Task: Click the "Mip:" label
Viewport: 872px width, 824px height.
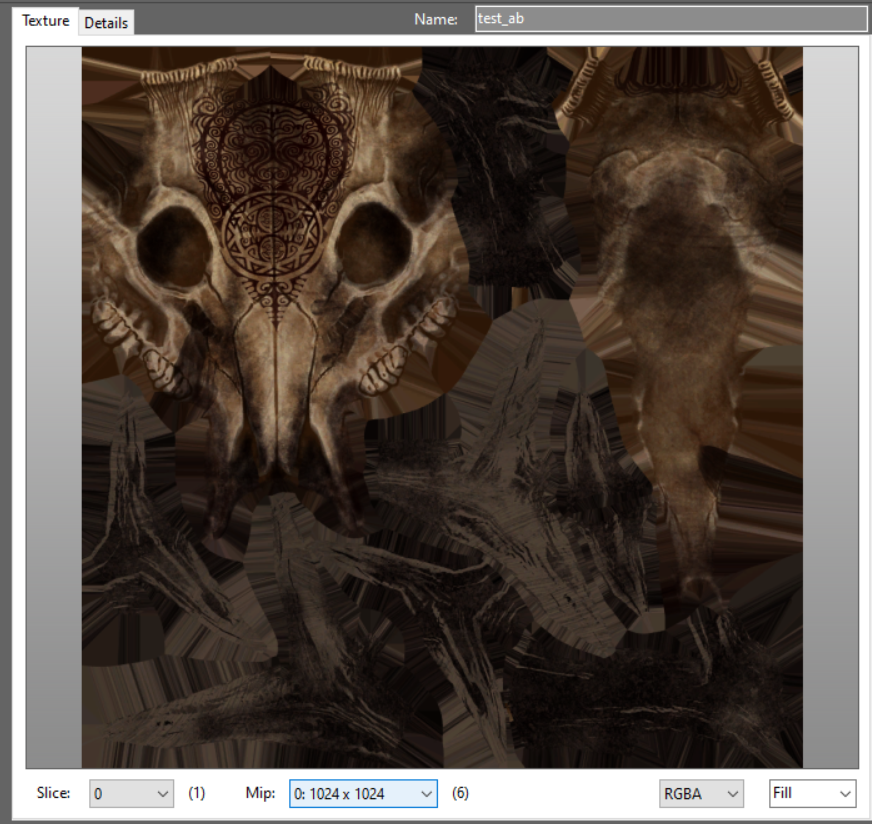Action: (259, 794)
